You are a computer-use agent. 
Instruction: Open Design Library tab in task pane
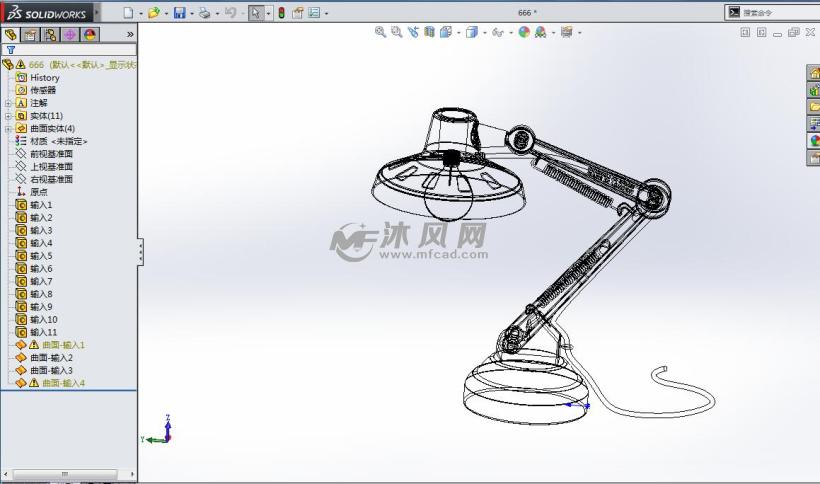click(x=814, y=90)
